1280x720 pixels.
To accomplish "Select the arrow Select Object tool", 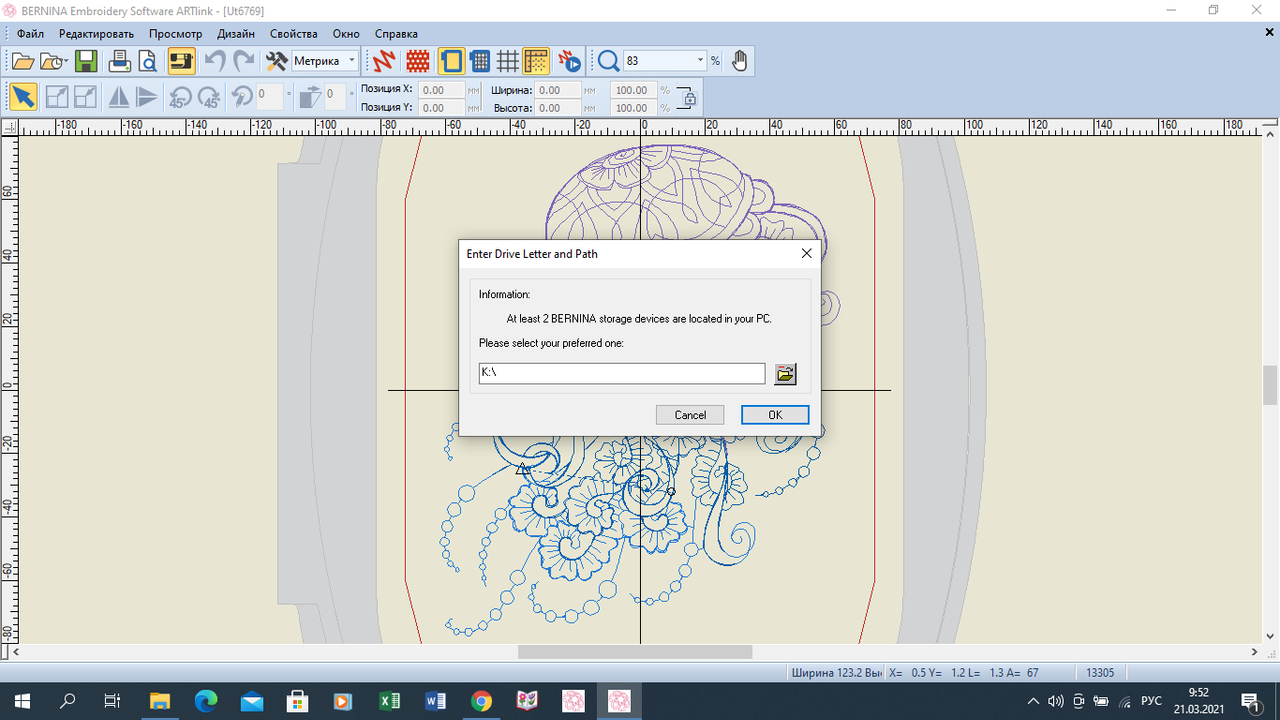I will click(23, 97).
